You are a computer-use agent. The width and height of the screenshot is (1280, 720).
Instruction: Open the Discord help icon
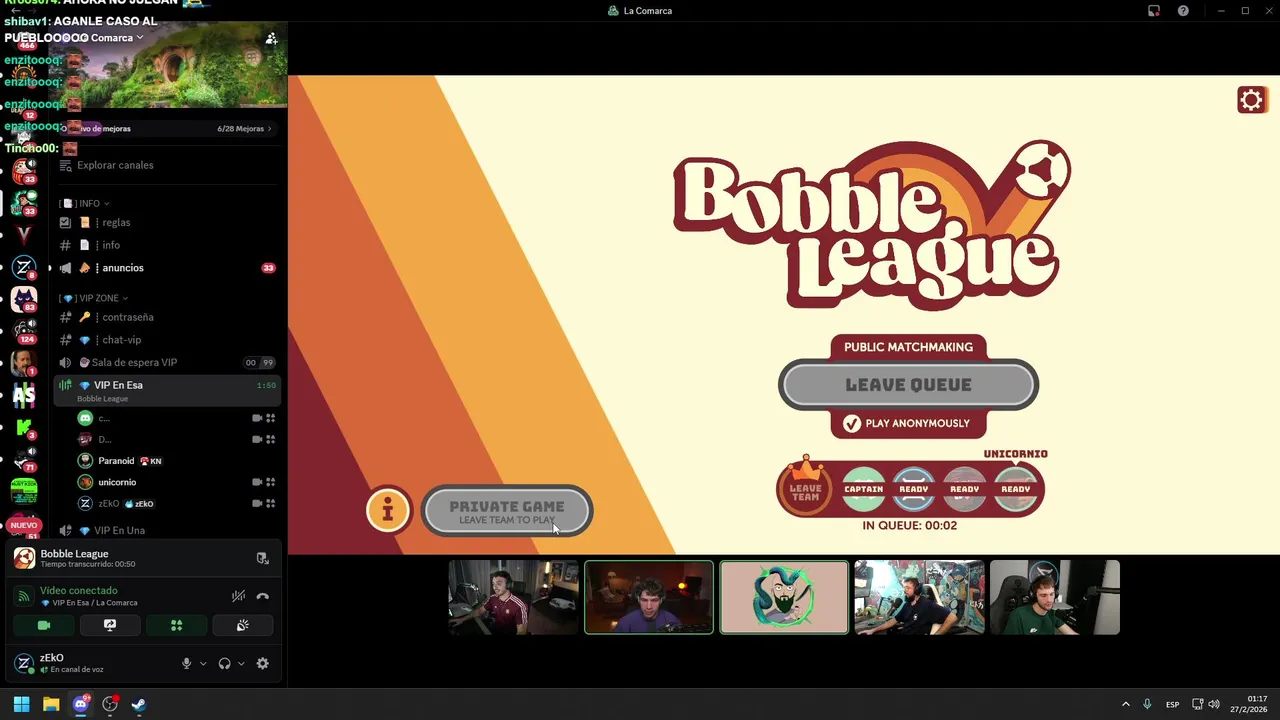point(1183,11)
